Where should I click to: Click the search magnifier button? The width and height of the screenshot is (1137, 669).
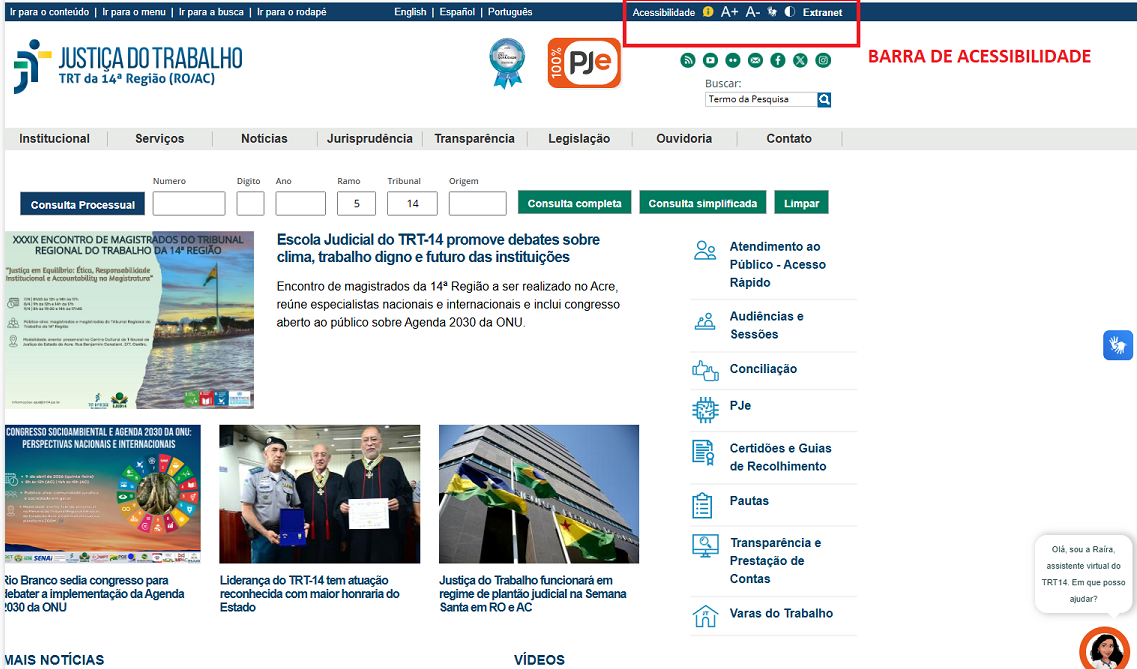tap(824, 100)
